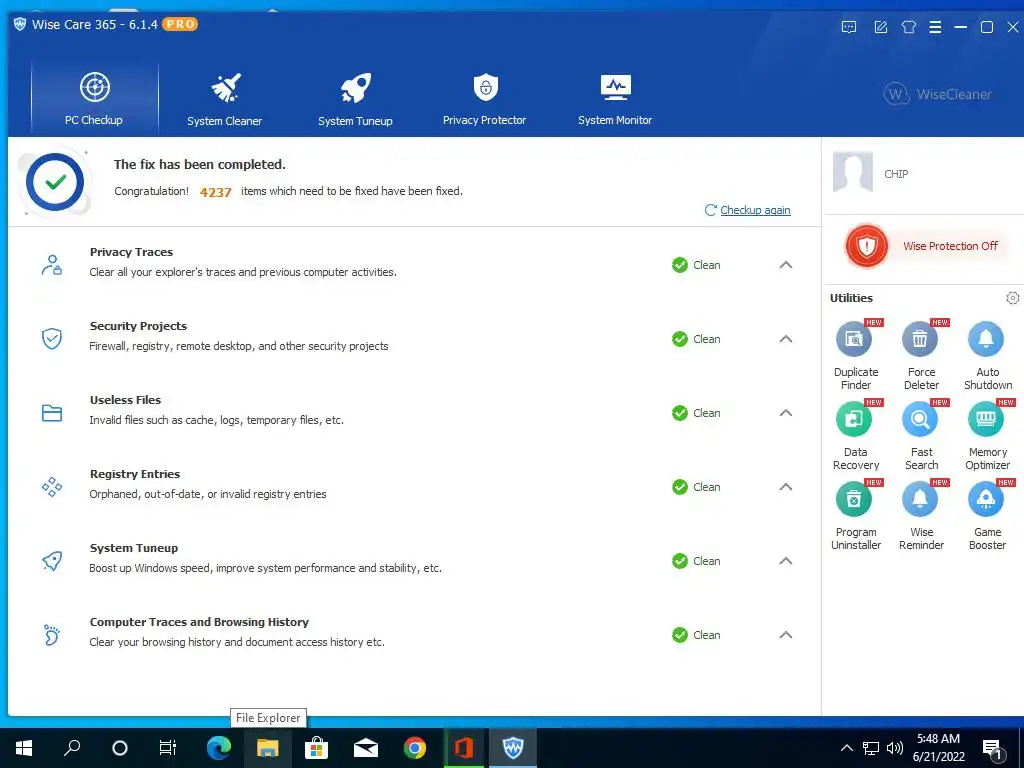Collapse the System Tuneup section chevron
Viewport: 1024px width, 768px height.
[786, 561]
